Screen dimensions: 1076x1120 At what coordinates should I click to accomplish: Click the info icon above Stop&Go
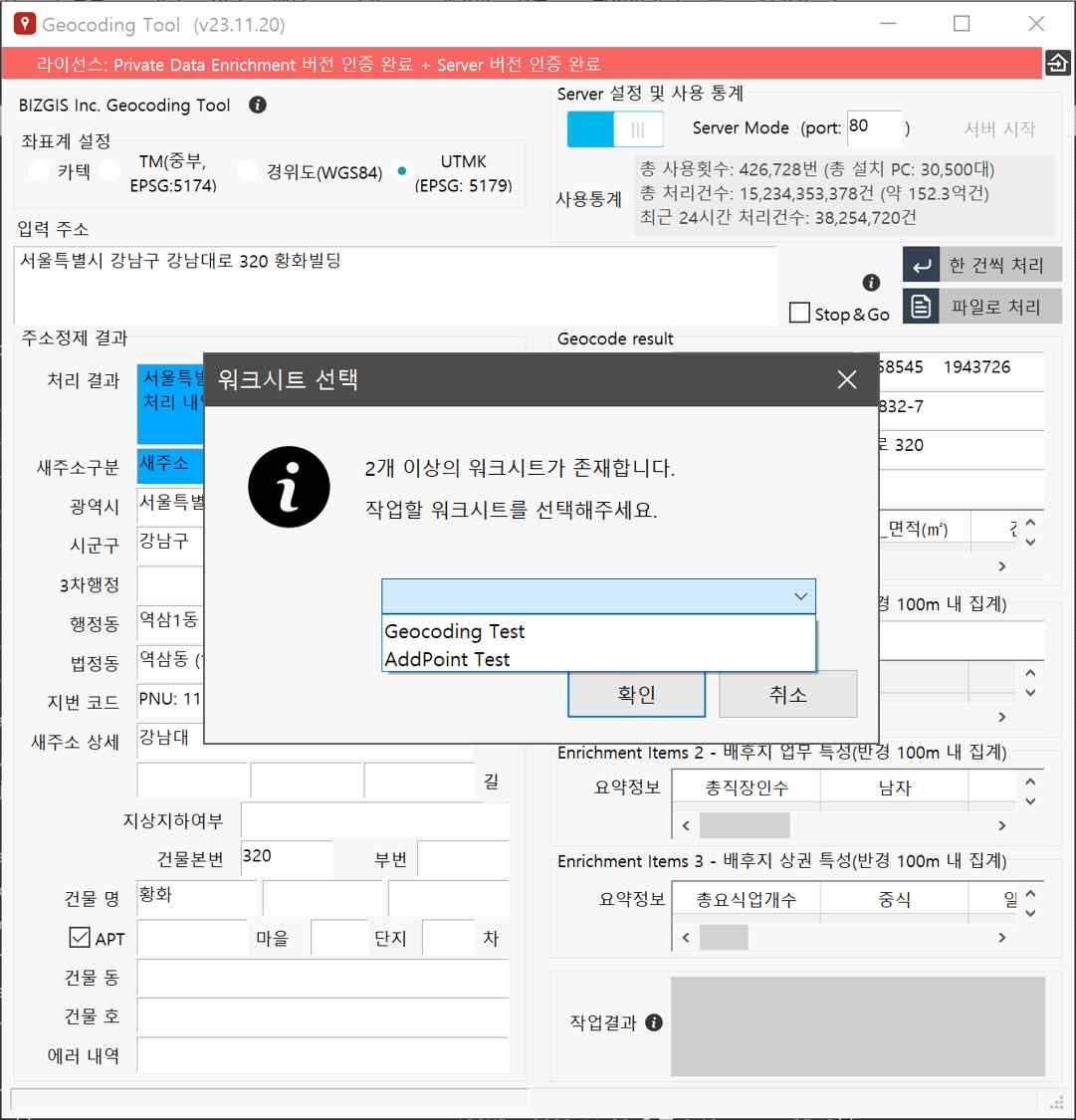coord(871,282)
